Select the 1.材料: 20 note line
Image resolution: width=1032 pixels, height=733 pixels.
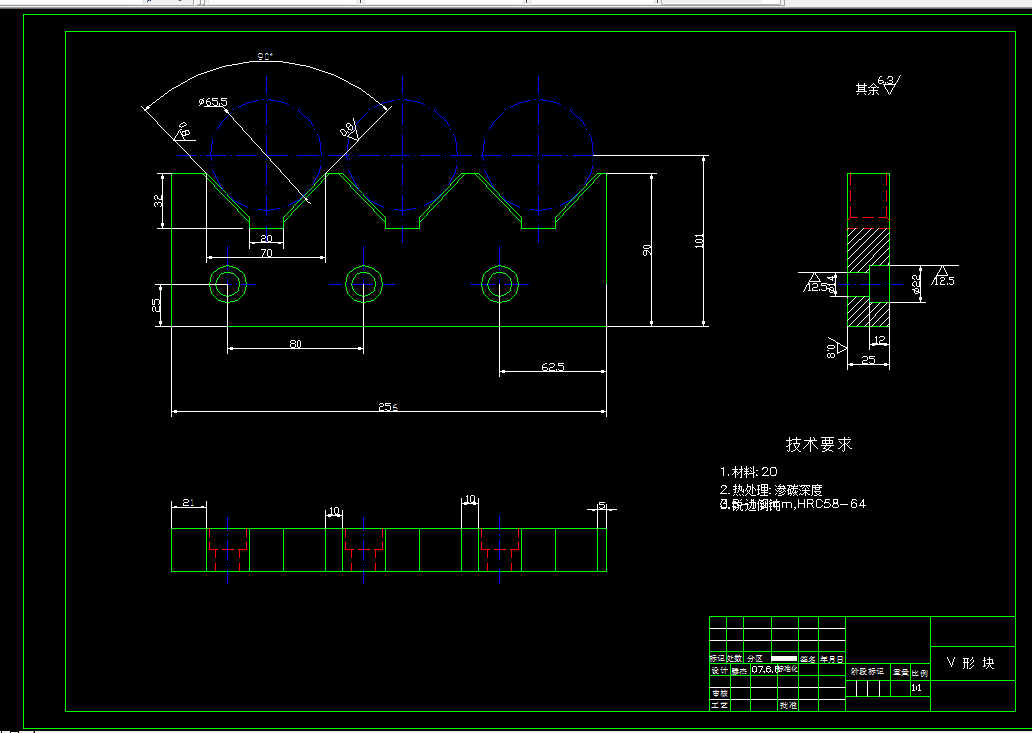[749, 471]
